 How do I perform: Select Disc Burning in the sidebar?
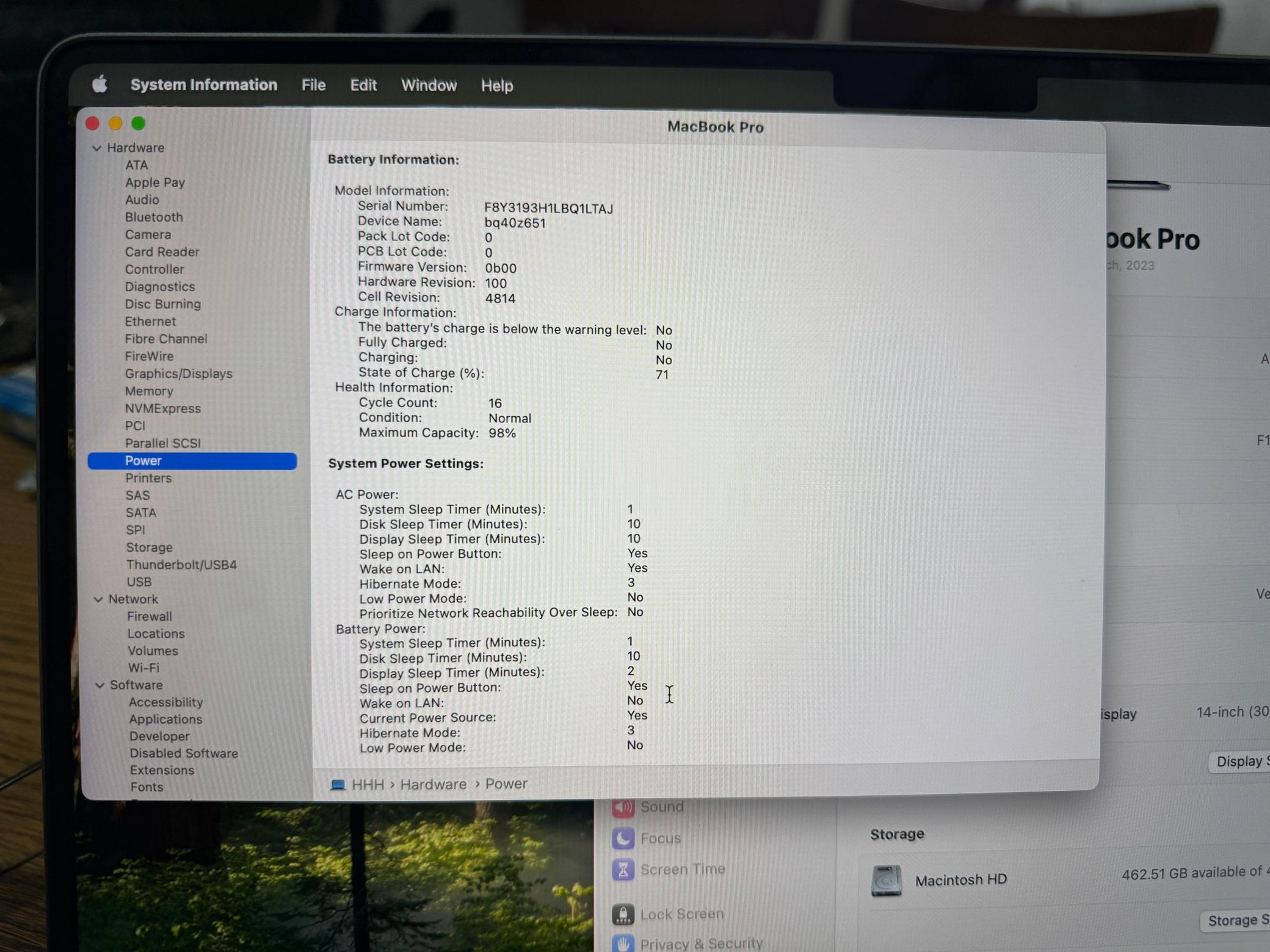[x=162, y=304]
